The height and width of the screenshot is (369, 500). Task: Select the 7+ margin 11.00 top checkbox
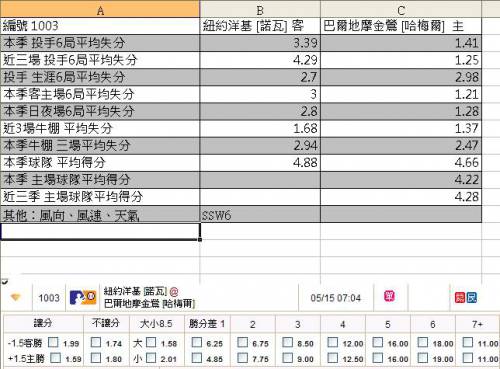(x=468, y=342)
